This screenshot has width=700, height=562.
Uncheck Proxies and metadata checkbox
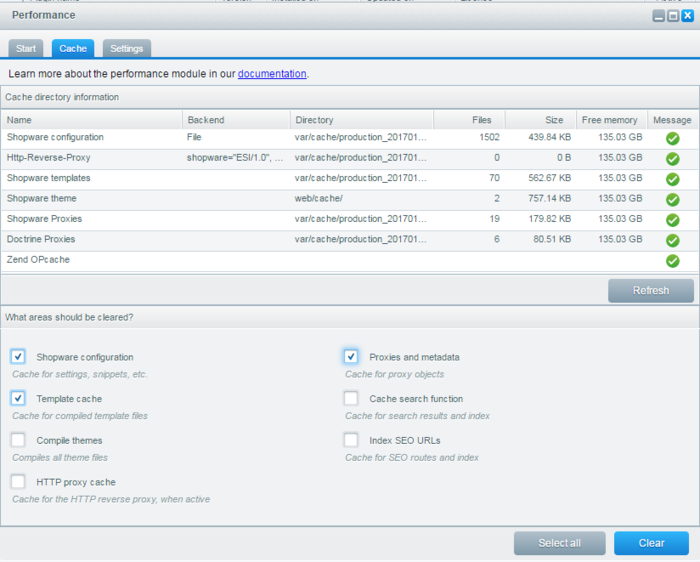tap(351, 357)
